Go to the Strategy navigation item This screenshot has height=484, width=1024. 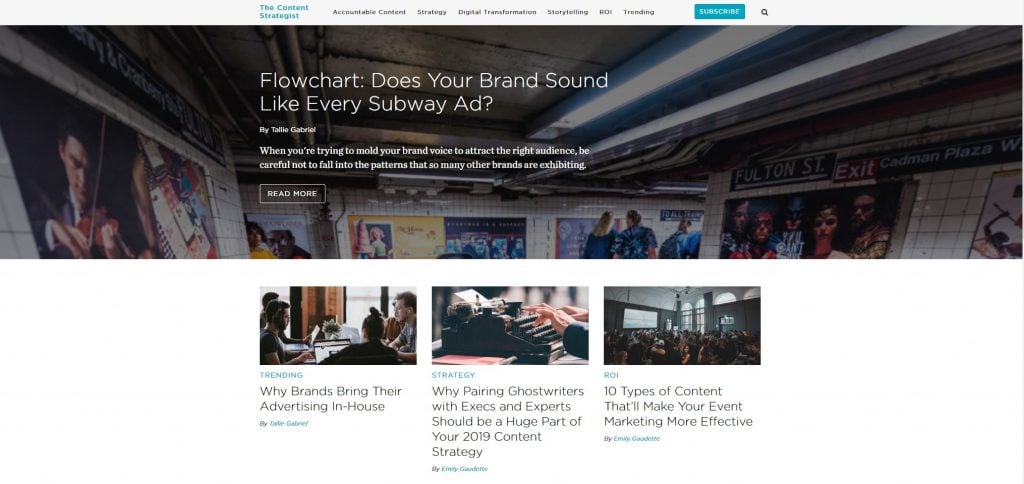point(432,12)
